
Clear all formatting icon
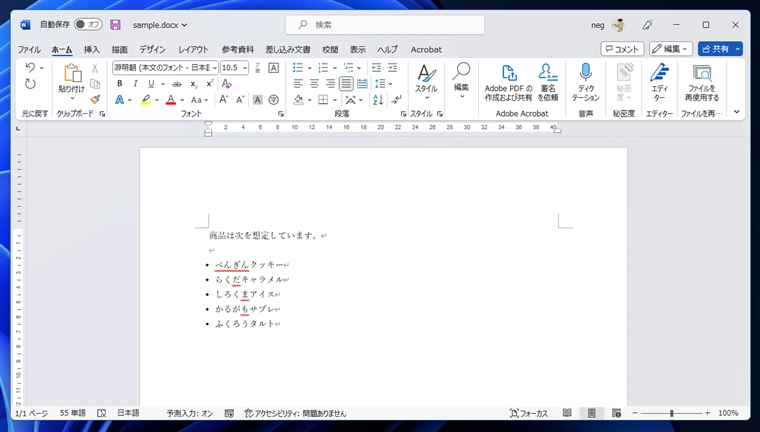click(226, 84)
